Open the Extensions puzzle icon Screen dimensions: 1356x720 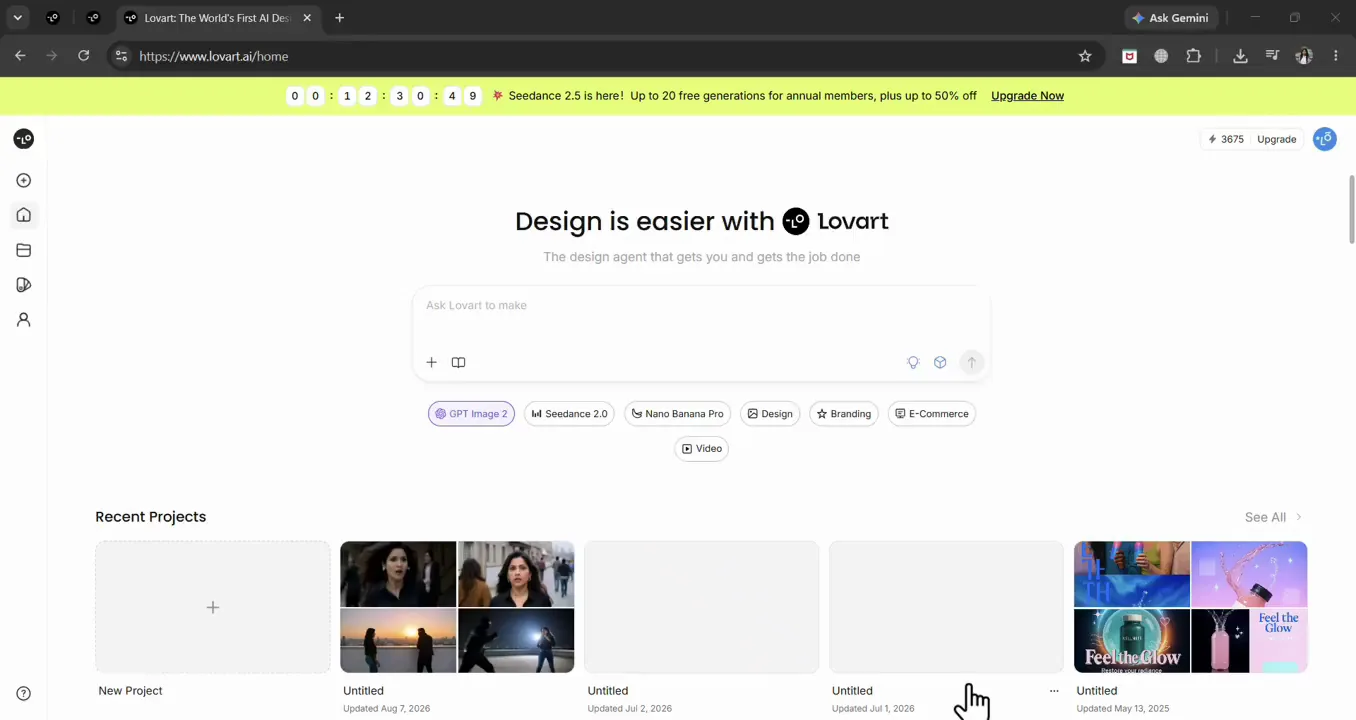1193,56
